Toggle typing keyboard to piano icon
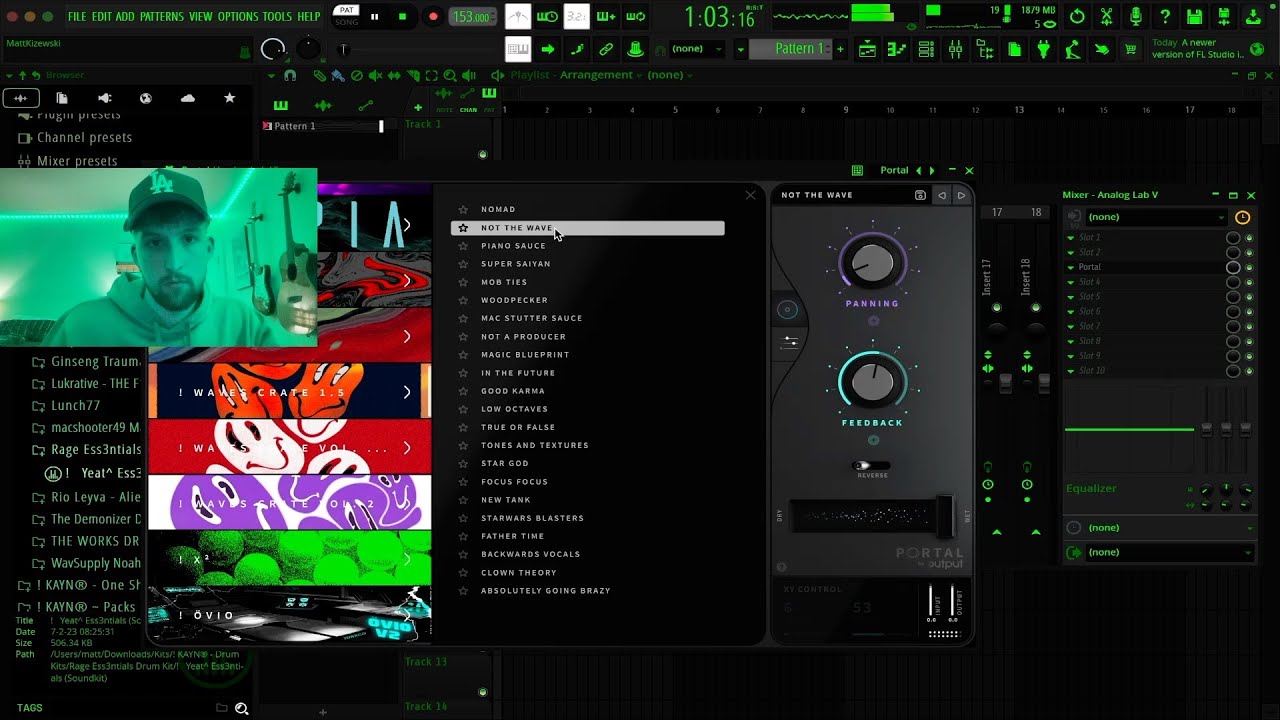Viewport: 1280px width, 720px height. point(518,49)
